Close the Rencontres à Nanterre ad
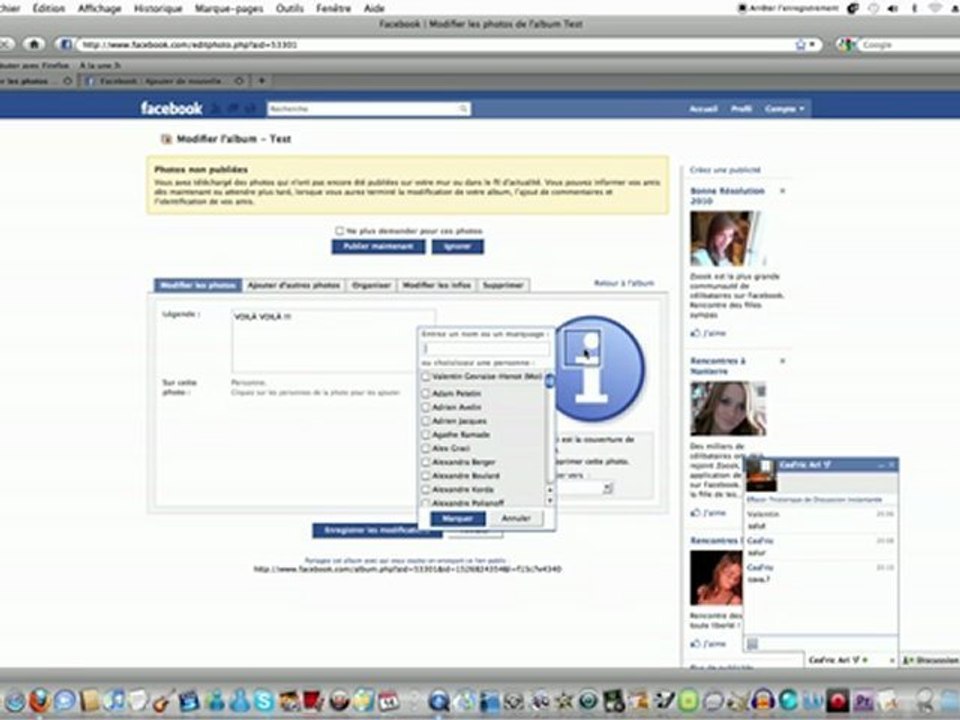The height and width of the screenshot is (720, 960). pos(782,361)
